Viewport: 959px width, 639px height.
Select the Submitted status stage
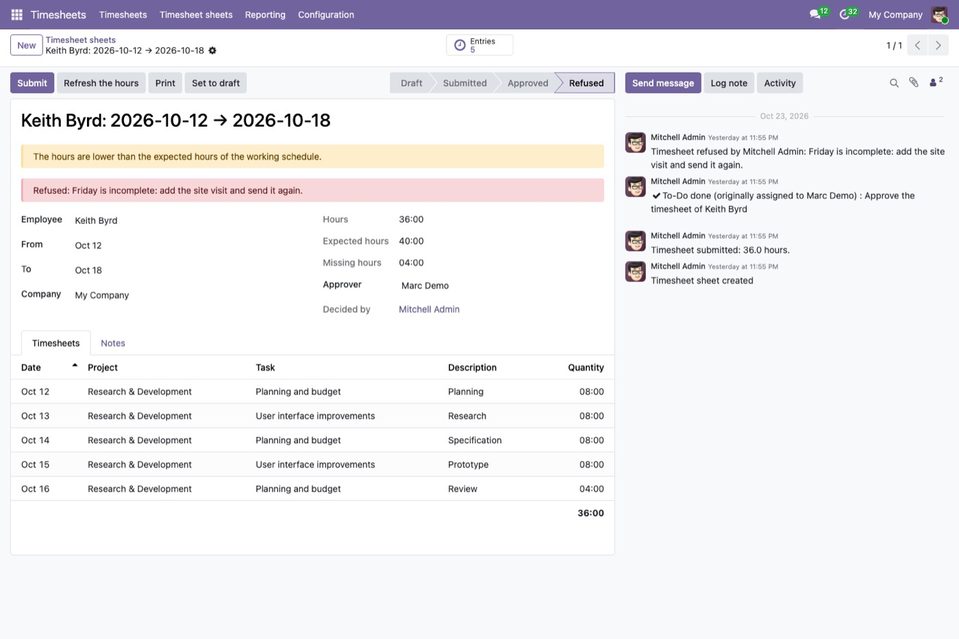465,83
